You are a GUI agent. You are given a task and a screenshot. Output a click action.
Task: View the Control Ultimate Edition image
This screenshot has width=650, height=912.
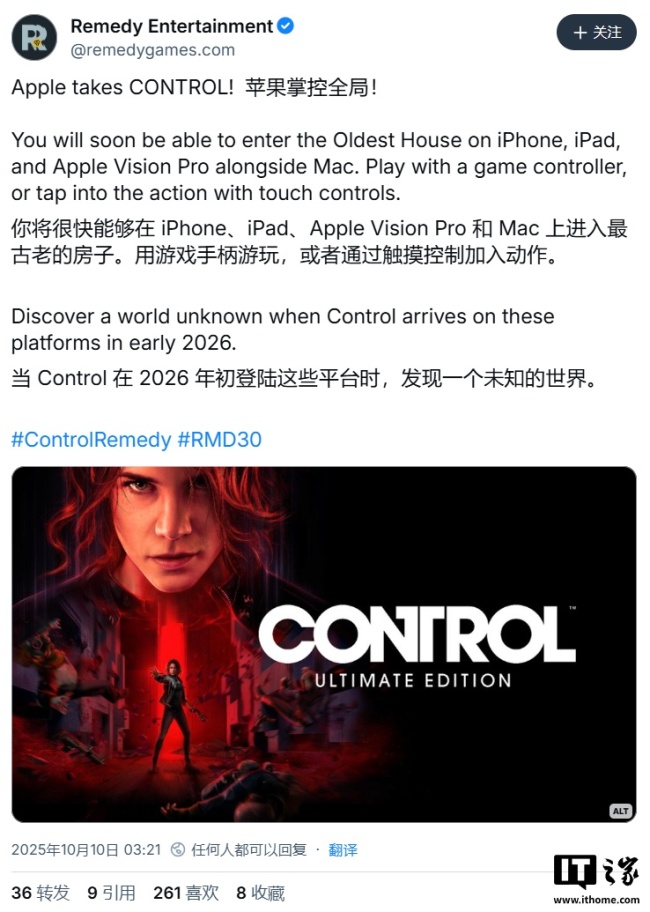click(x=324, y=644)
